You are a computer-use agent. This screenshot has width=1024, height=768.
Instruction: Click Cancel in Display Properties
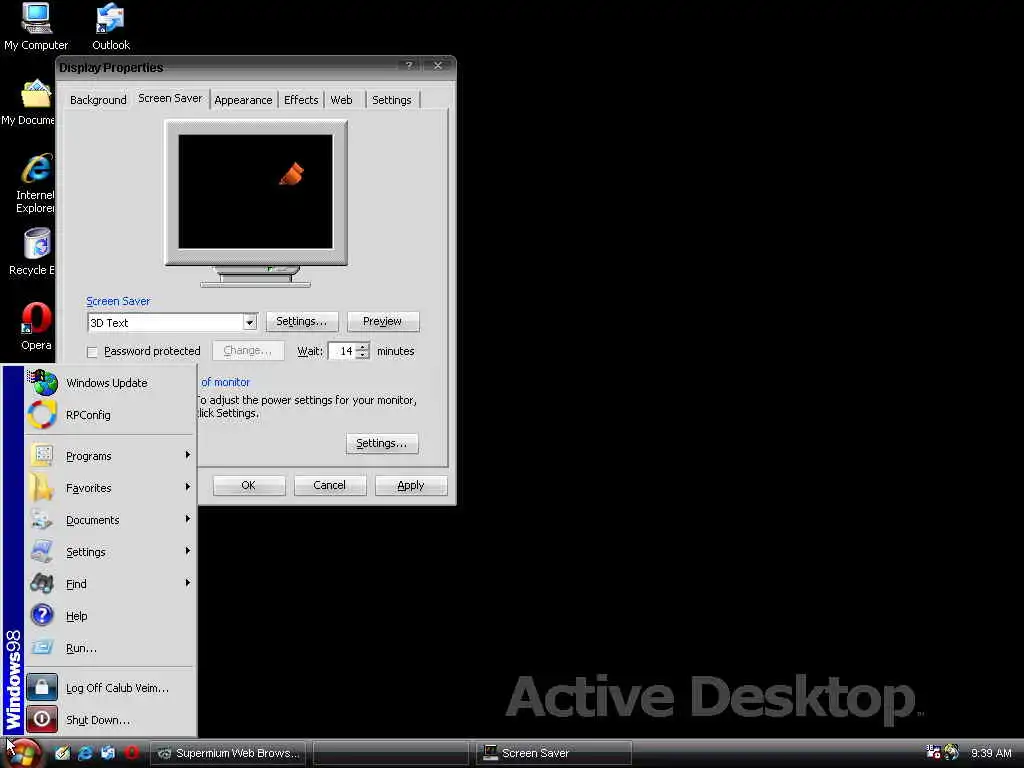[x=330, y=485]
